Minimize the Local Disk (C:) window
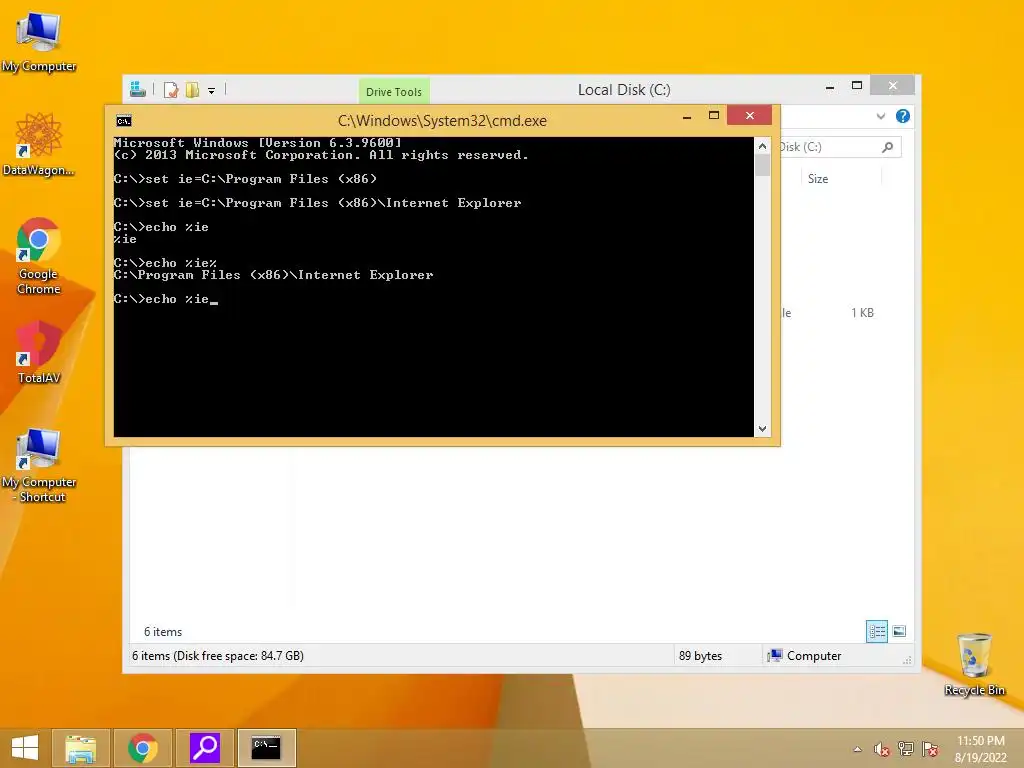This screenshot has width=1024, height=768. 830,87
